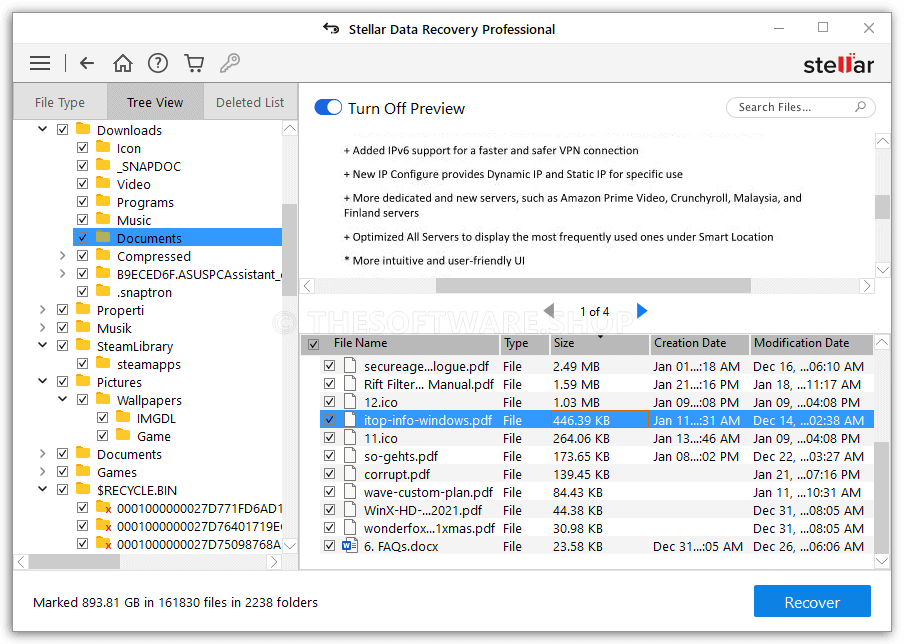This screenshot has width=904, height=644.
Task: Toggle the Turn Off Preview switch
Action: pyautogui.click(x=328, y=107)
